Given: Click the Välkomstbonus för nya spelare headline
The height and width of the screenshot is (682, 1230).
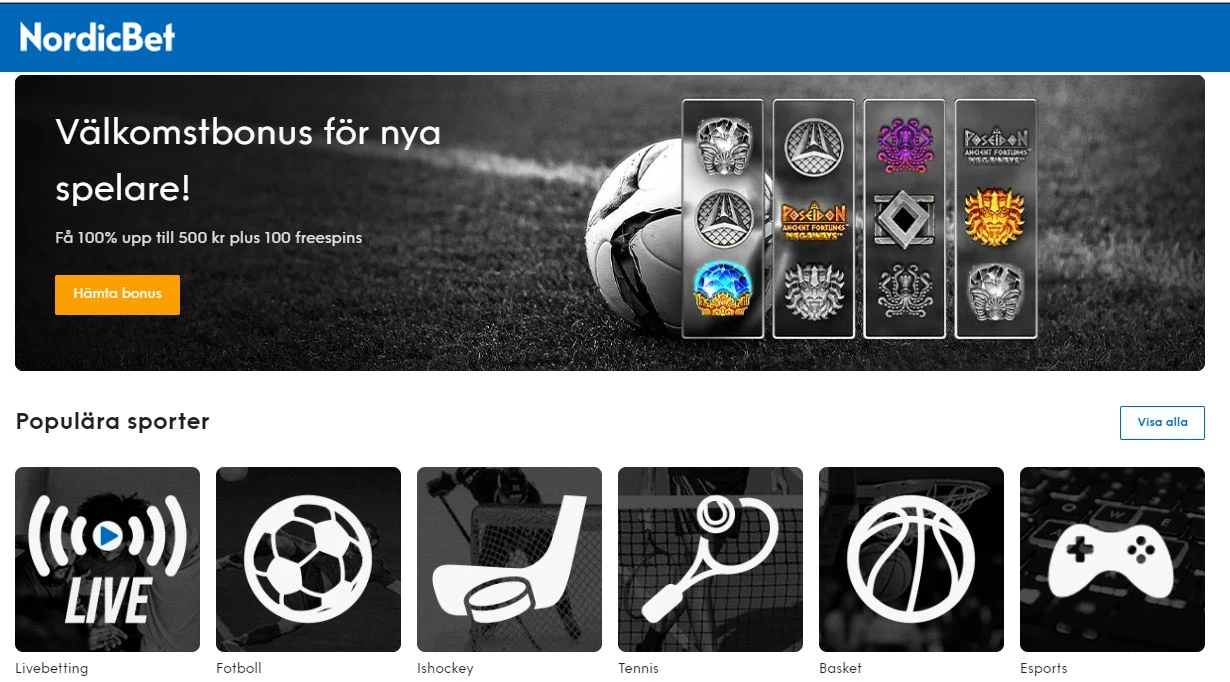Looking at the screenshot, I should click(x=248, y=160).
